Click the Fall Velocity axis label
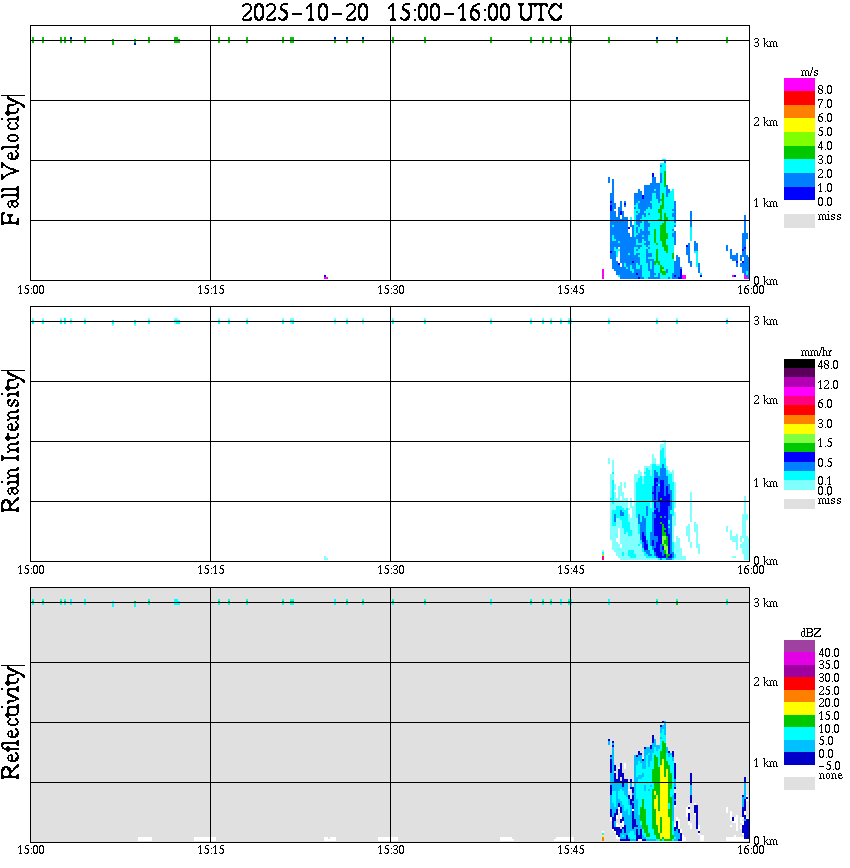850x868 pixels. 12,160
